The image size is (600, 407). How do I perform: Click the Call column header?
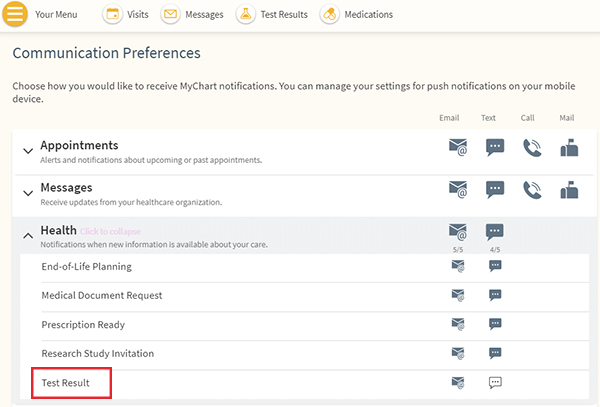527,118
